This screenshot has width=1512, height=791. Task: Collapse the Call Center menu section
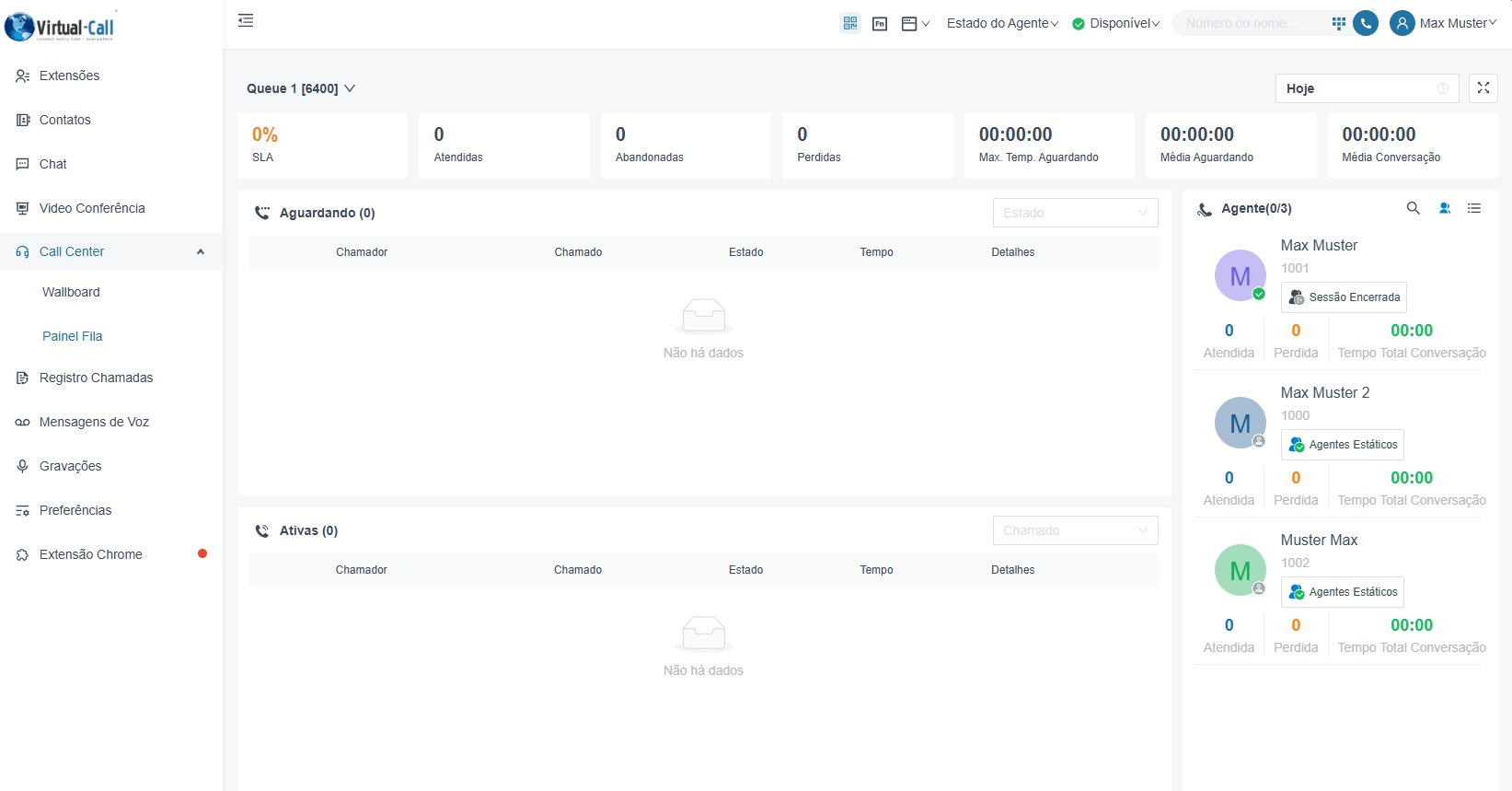(111, 251)
